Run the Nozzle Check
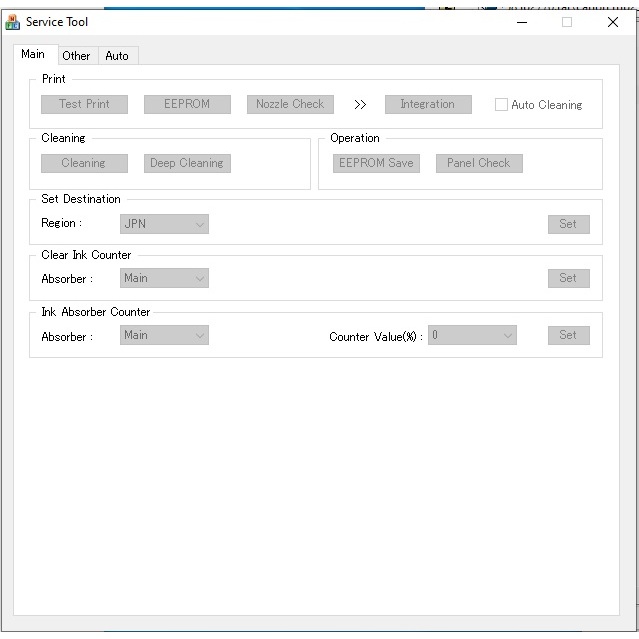This screenshot has width=639, height=639. pyautogui.click(x=290, y=104)
